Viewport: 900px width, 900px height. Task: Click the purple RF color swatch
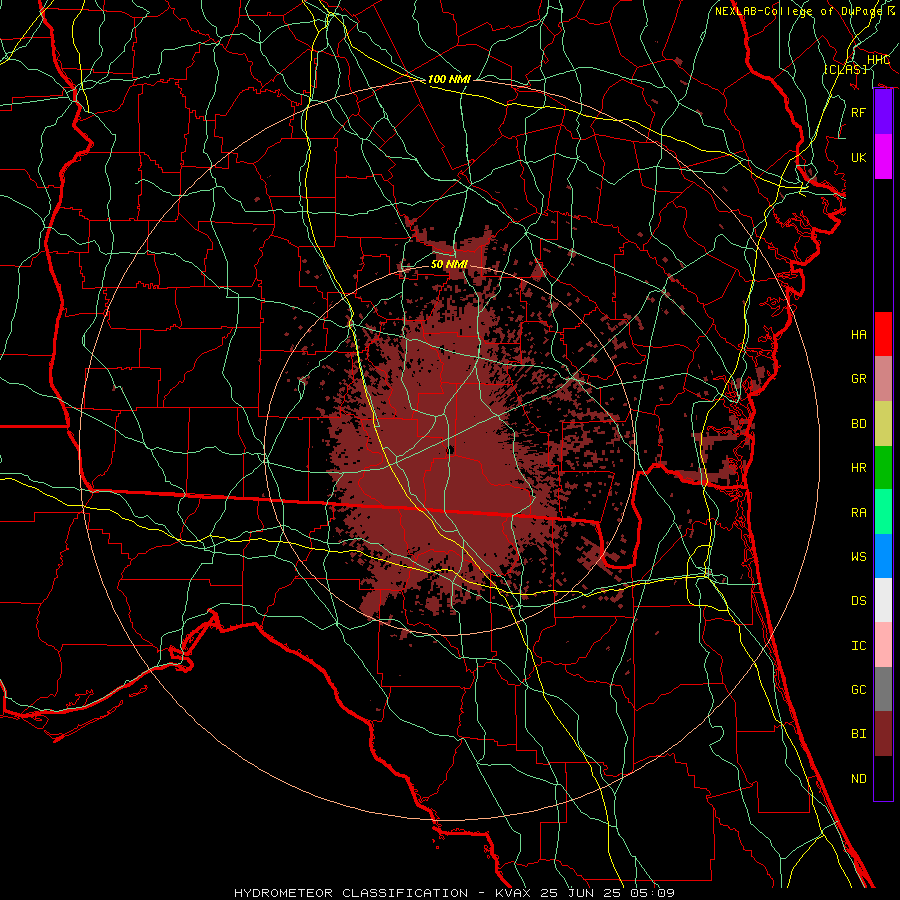coord(883,112)
